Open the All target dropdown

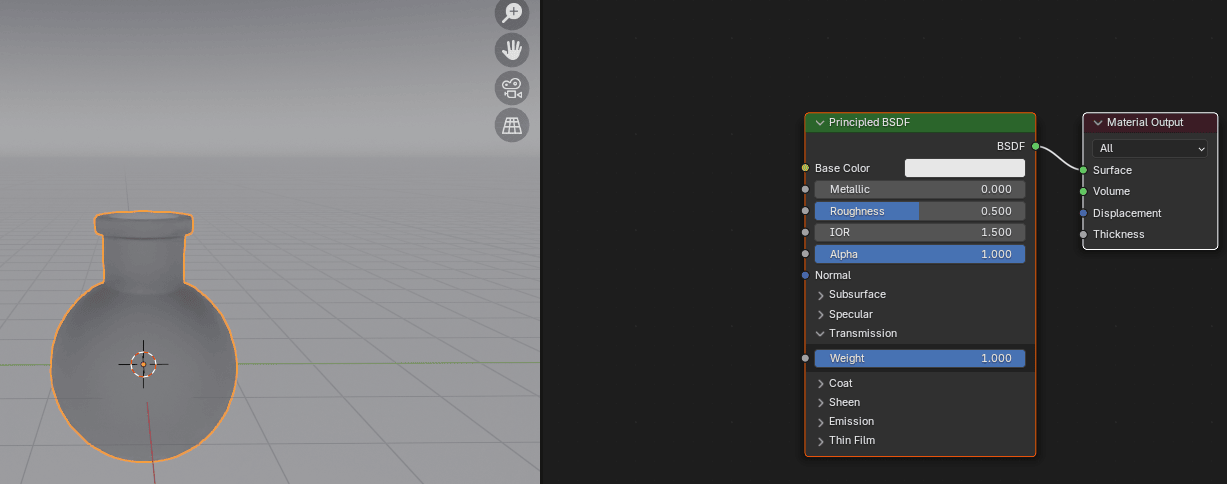(x=1149, y=148)
